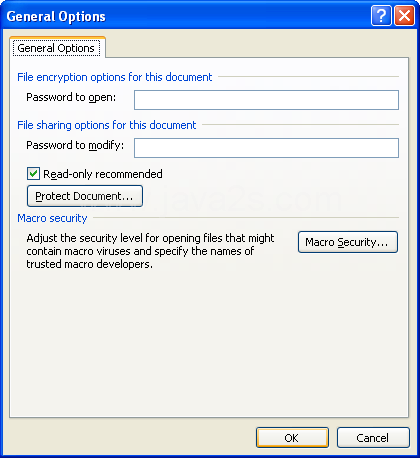The image size is (420, 458).
Task: Click the "Password to modify:" label
Action: [x=75, y=145]
